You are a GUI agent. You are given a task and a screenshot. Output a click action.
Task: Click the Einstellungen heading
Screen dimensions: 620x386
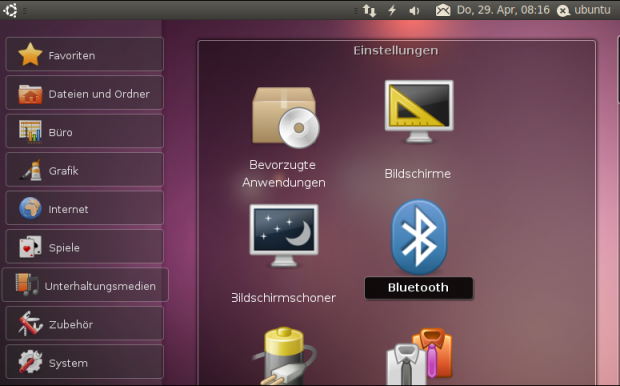[396, 51]
